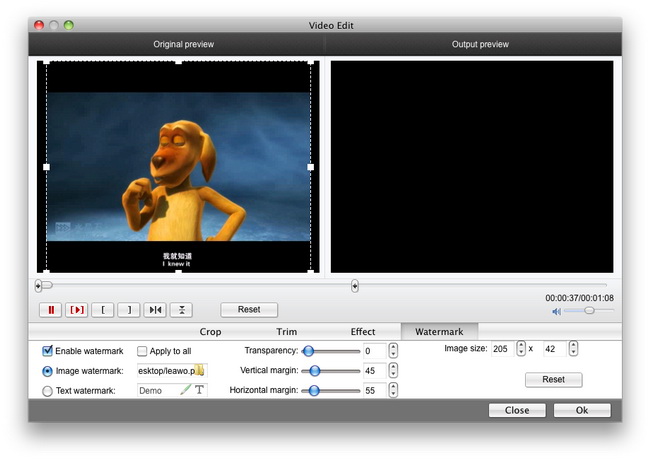Image resolution: width=650 pixels, height=461 pixels.
Task: Open the text watermark color pencil icon
Action: [186, 389]
